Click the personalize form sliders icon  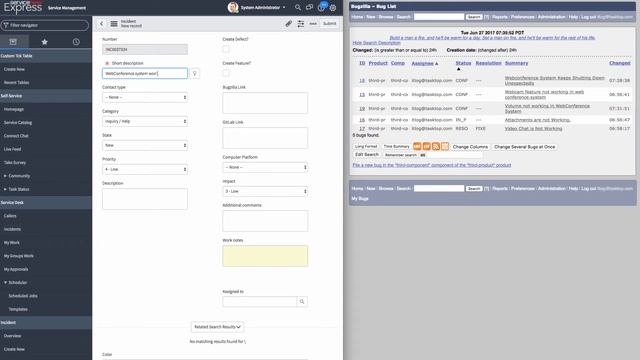click(x=301, y=24)
